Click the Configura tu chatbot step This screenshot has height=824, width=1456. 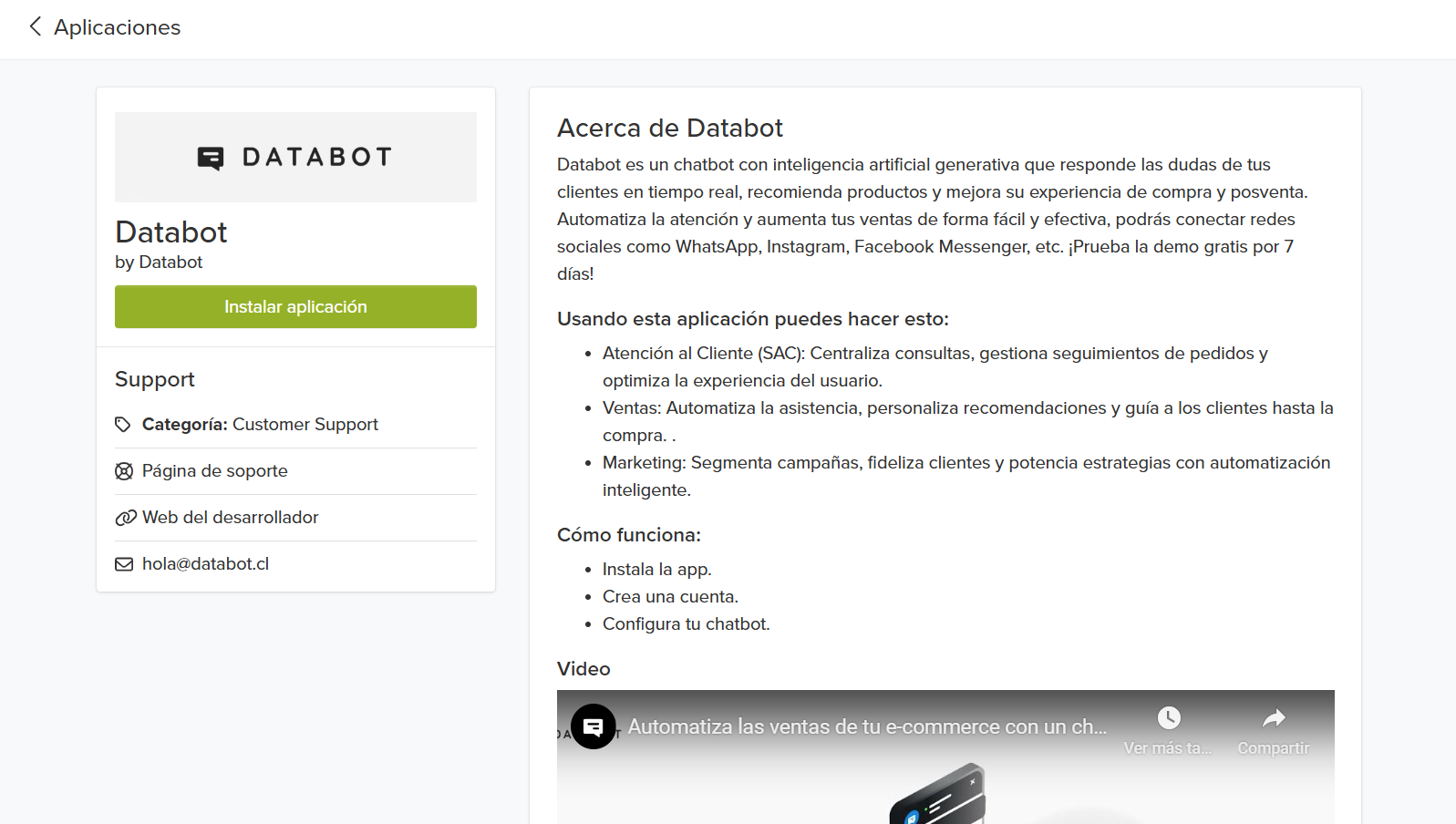(x=687, y=624)
